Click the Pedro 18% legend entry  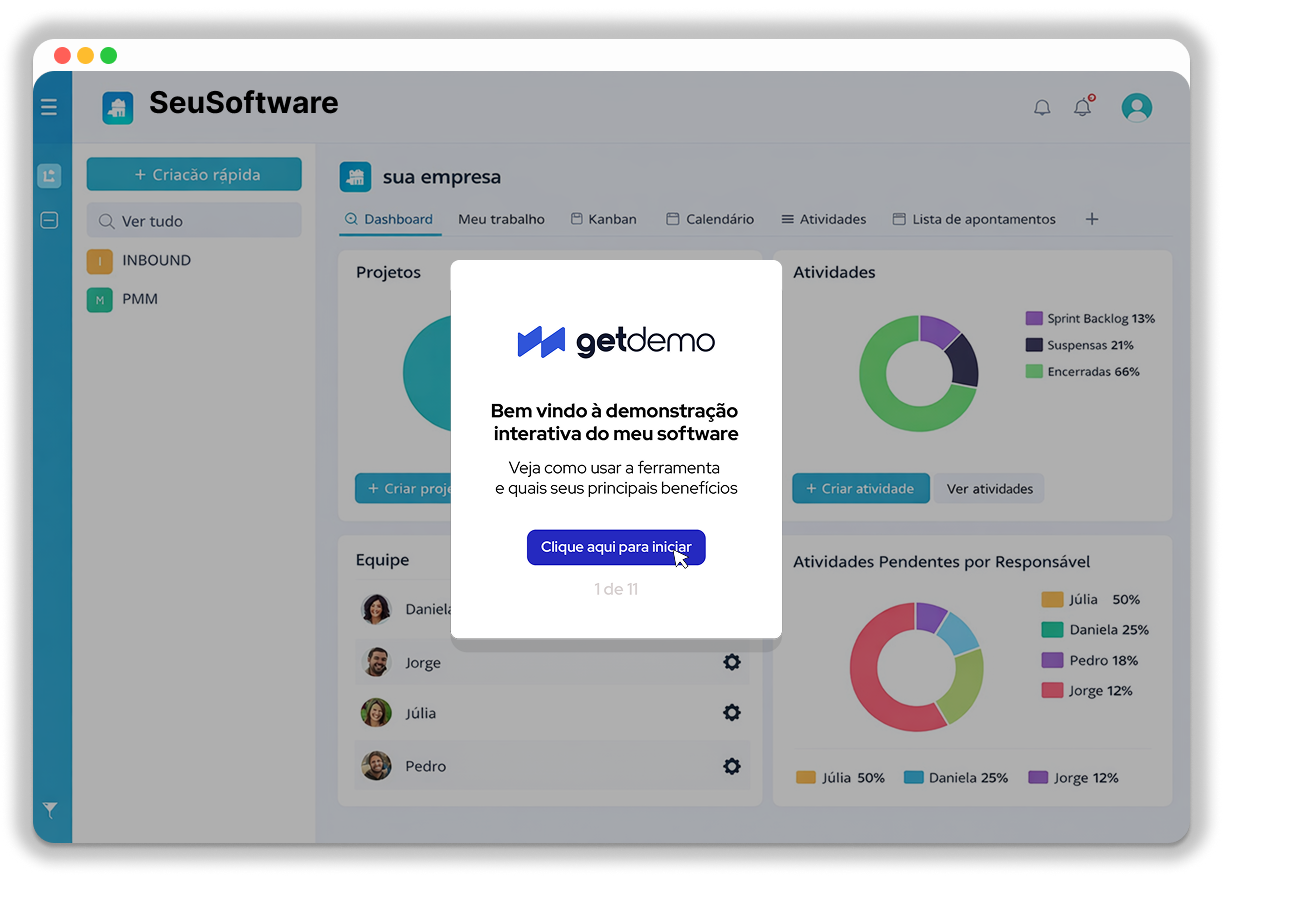click(x=1090, y=660)
